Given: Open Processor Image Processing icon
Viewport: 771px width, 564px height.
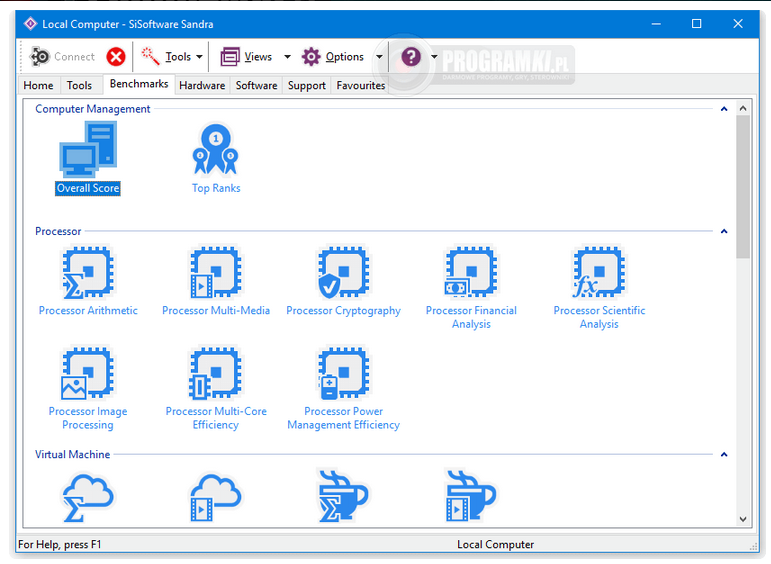Looking at the screenshot, I should pos(88,374).
